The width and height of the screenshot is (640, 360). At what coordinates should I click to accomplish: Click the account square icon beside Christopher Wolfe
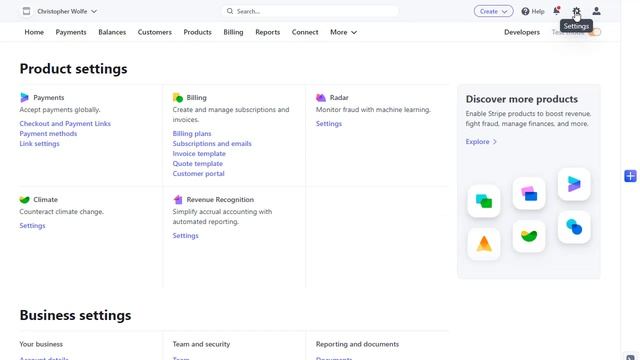27,11
